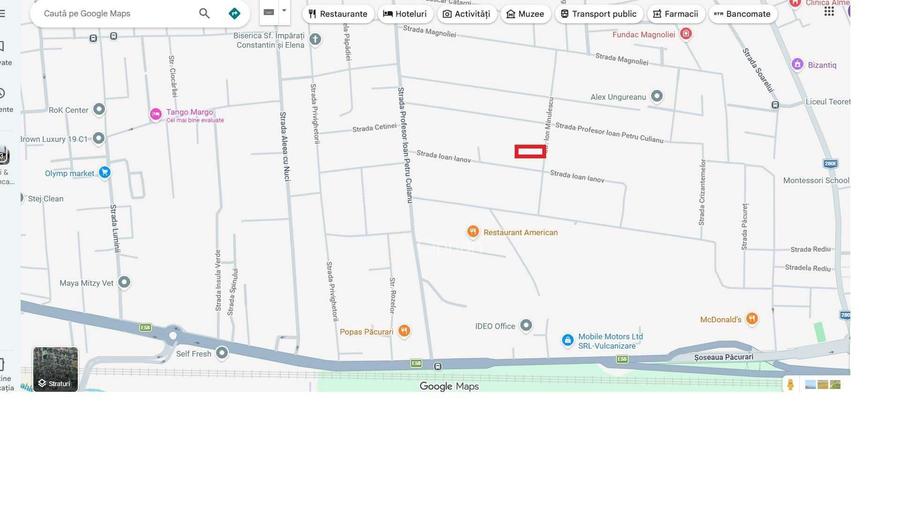Open directions with the blue arrow icon
The image size is (900, 506).
point(234,14)
